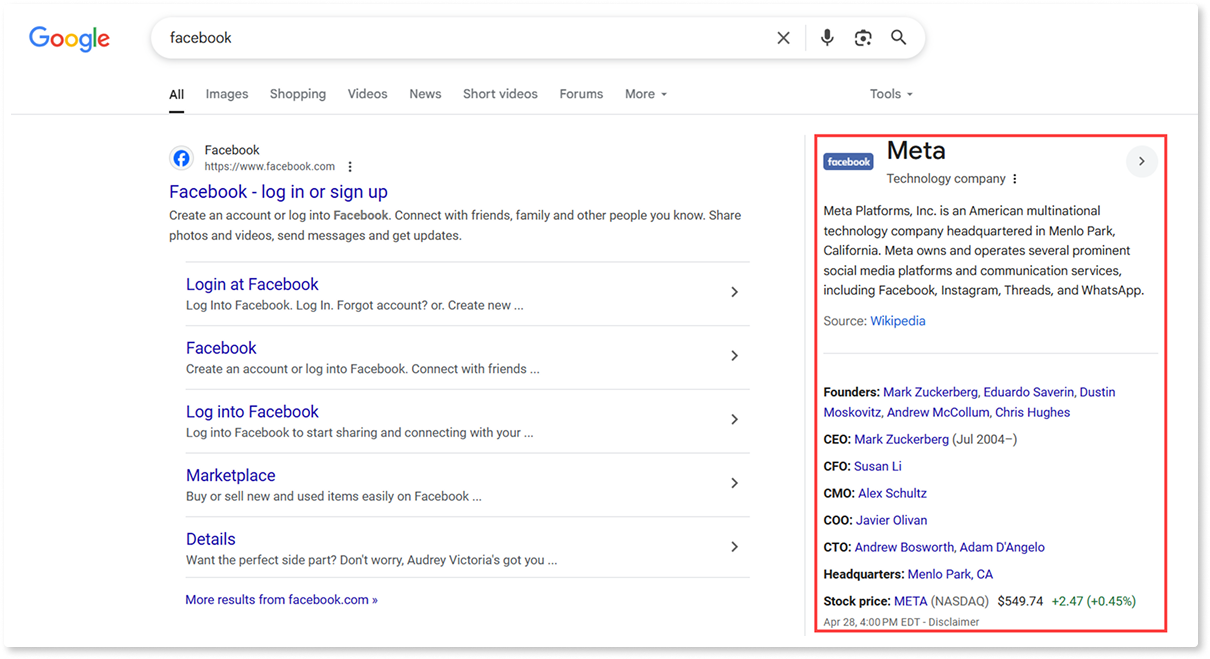Switch to the Shopping tab

pyautogui.click(x=298, y=94)
